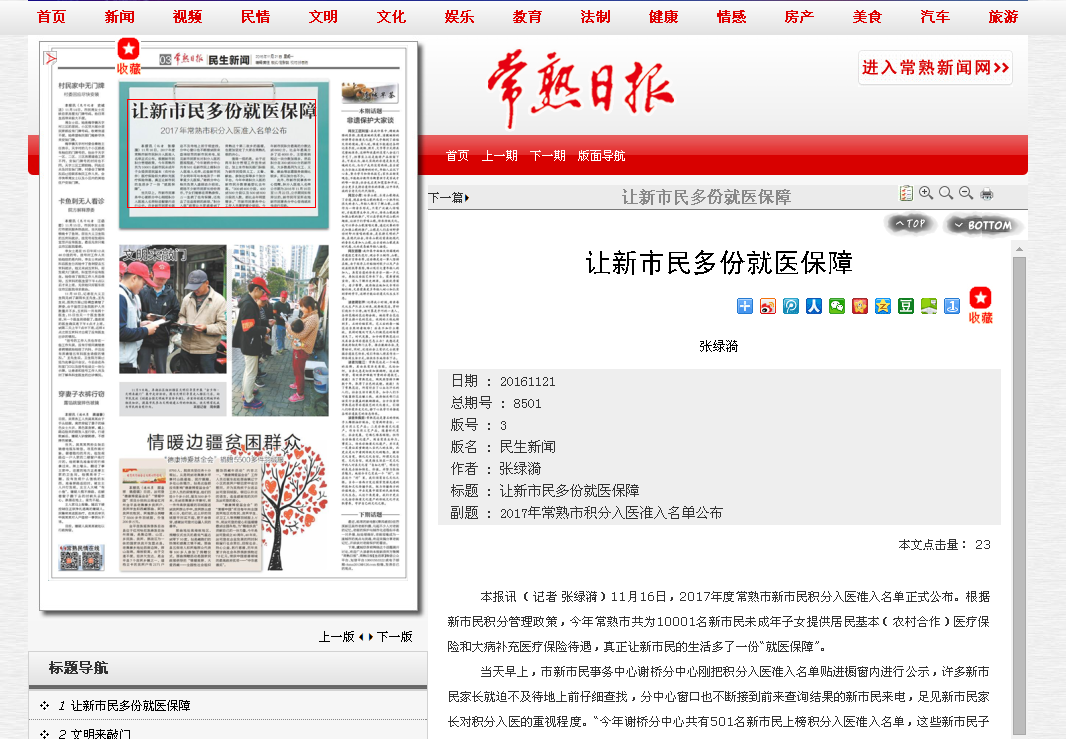Click 下一篇 to view next article
Viewport: 1066px width, 739px height.
pos(446,198)
